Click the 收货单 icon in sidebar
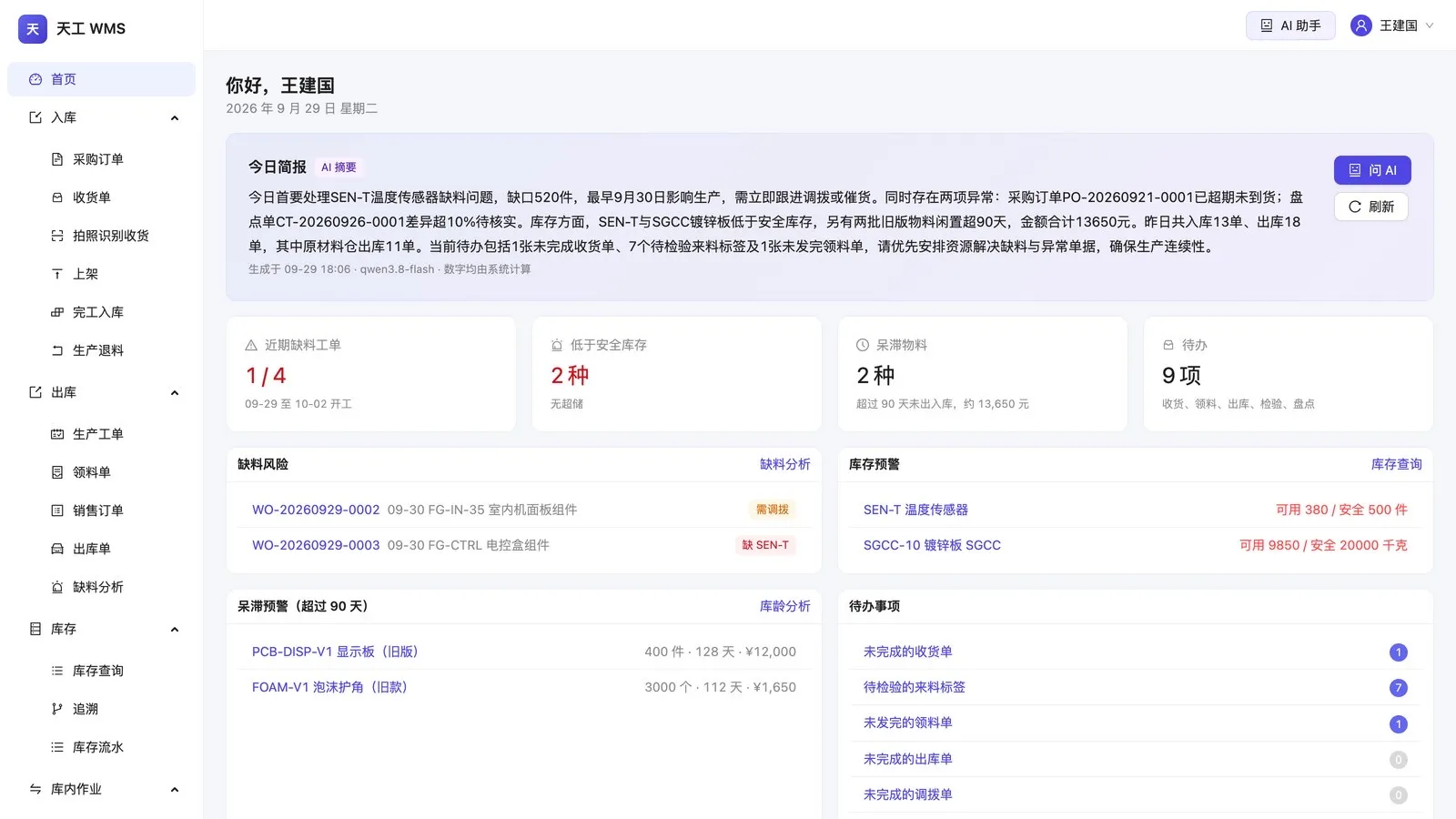The height and width of the screenshot is (819, 1456). click(x=57, y=197)
